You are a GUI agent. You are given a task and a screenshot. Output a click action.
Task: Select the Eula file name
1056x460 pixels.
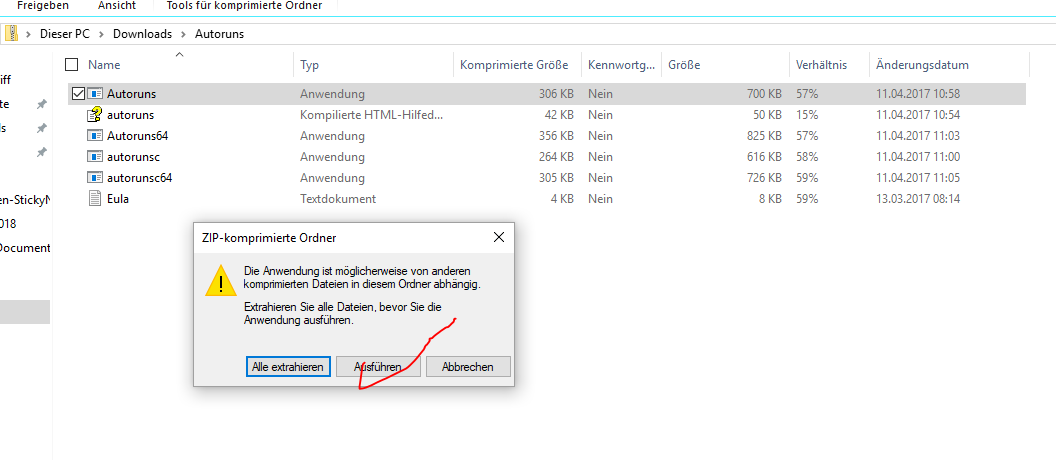click(x=118, y=199)
